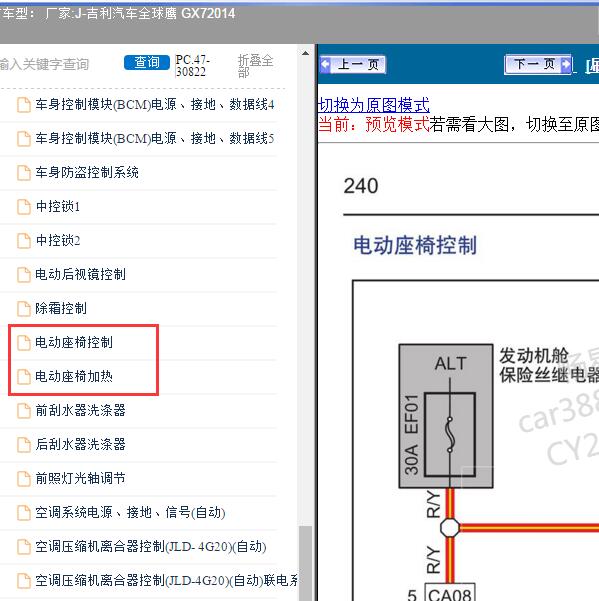Open 电动后视镜控制 diagram

80,274
